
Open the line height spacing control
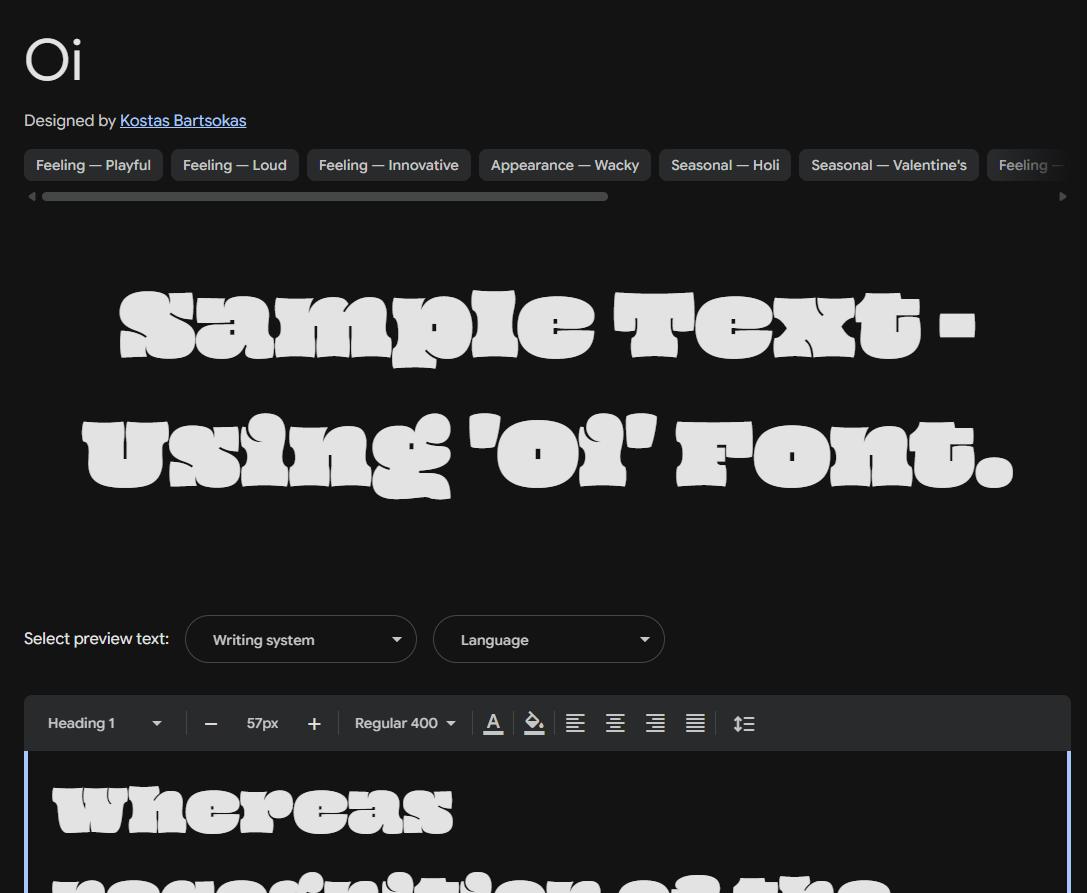click(744, 723)
